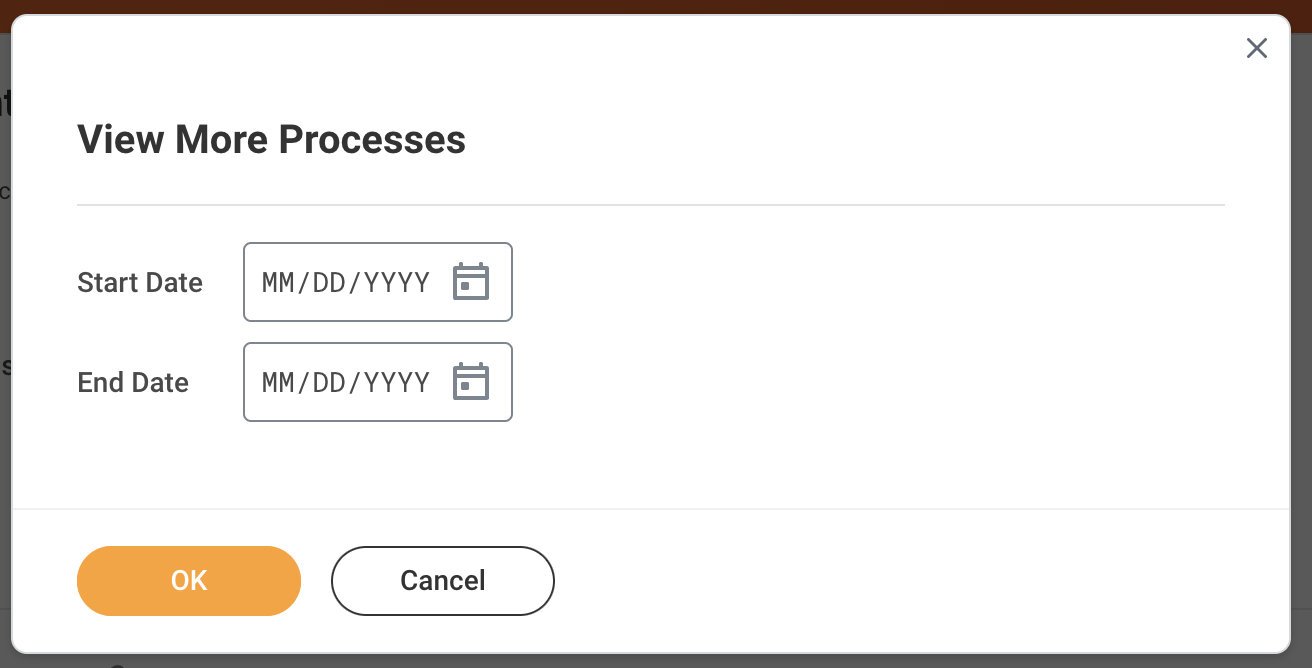Focus the MM/DD/YYYY field next to Start Date
This screenshot has height=668, width=1312.
point(345,281)
